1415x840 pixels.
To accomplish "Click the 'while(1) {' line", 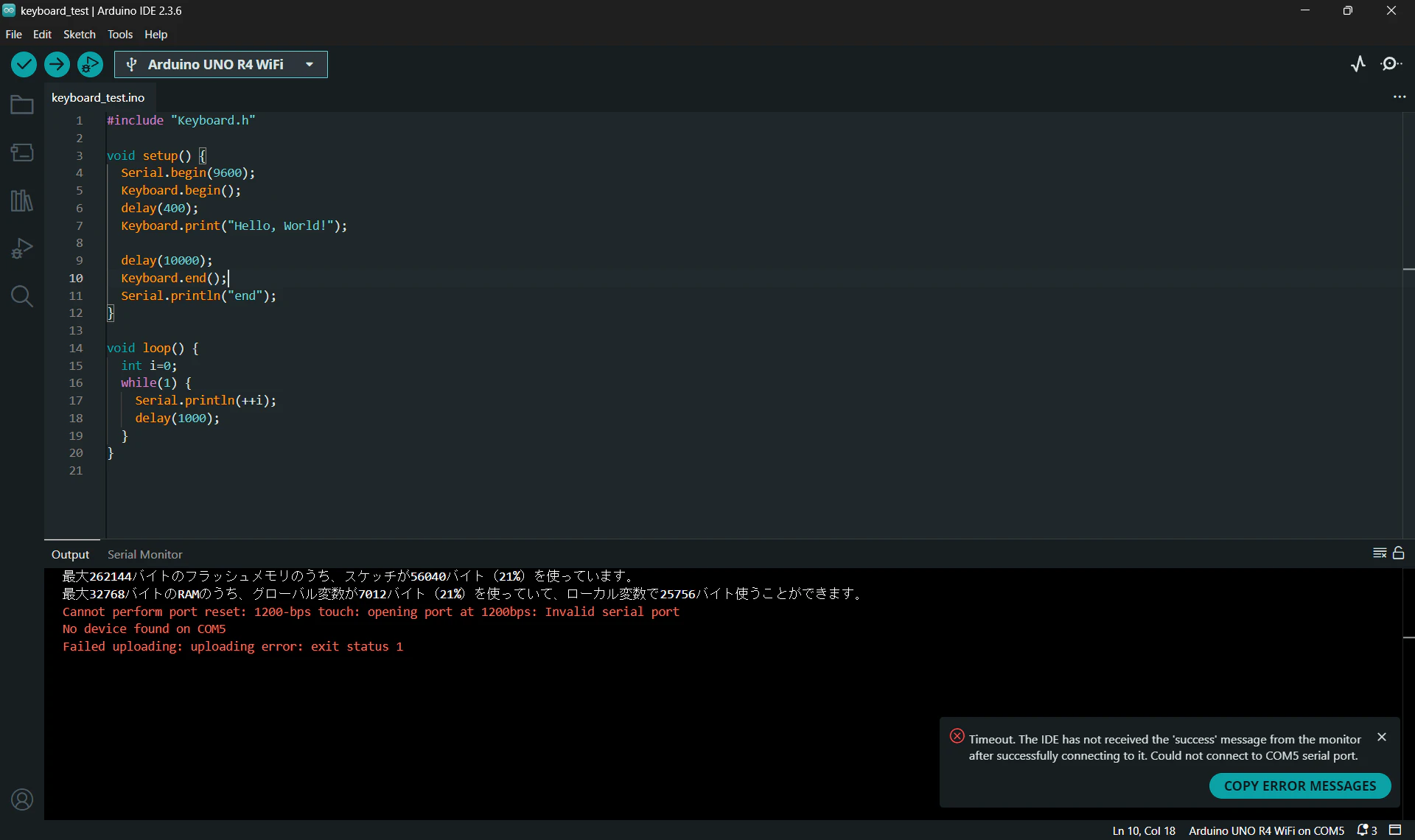I will point(156,382).
